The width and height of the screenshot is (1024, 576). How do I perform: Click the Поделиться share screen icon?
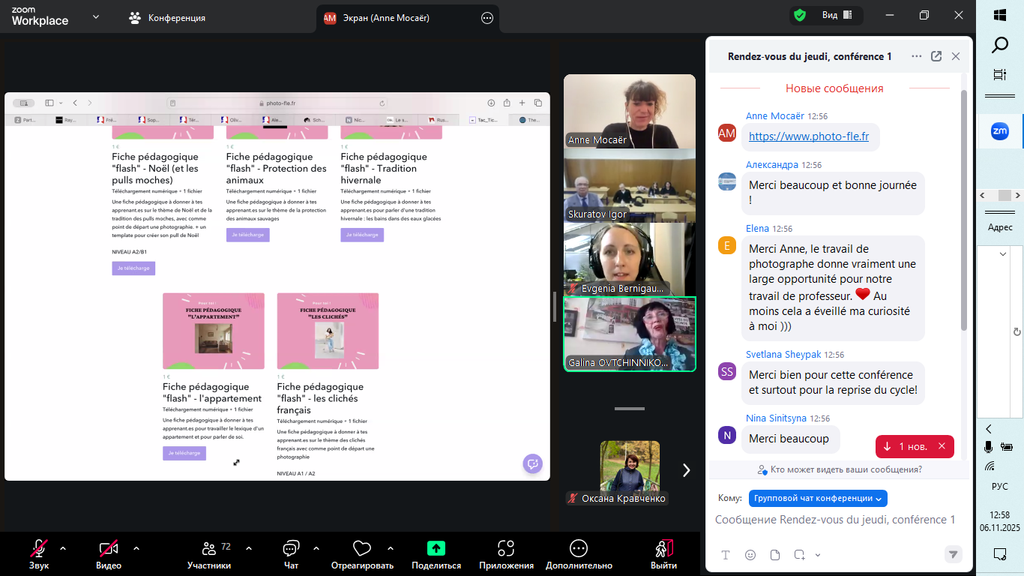click(436, 549)
